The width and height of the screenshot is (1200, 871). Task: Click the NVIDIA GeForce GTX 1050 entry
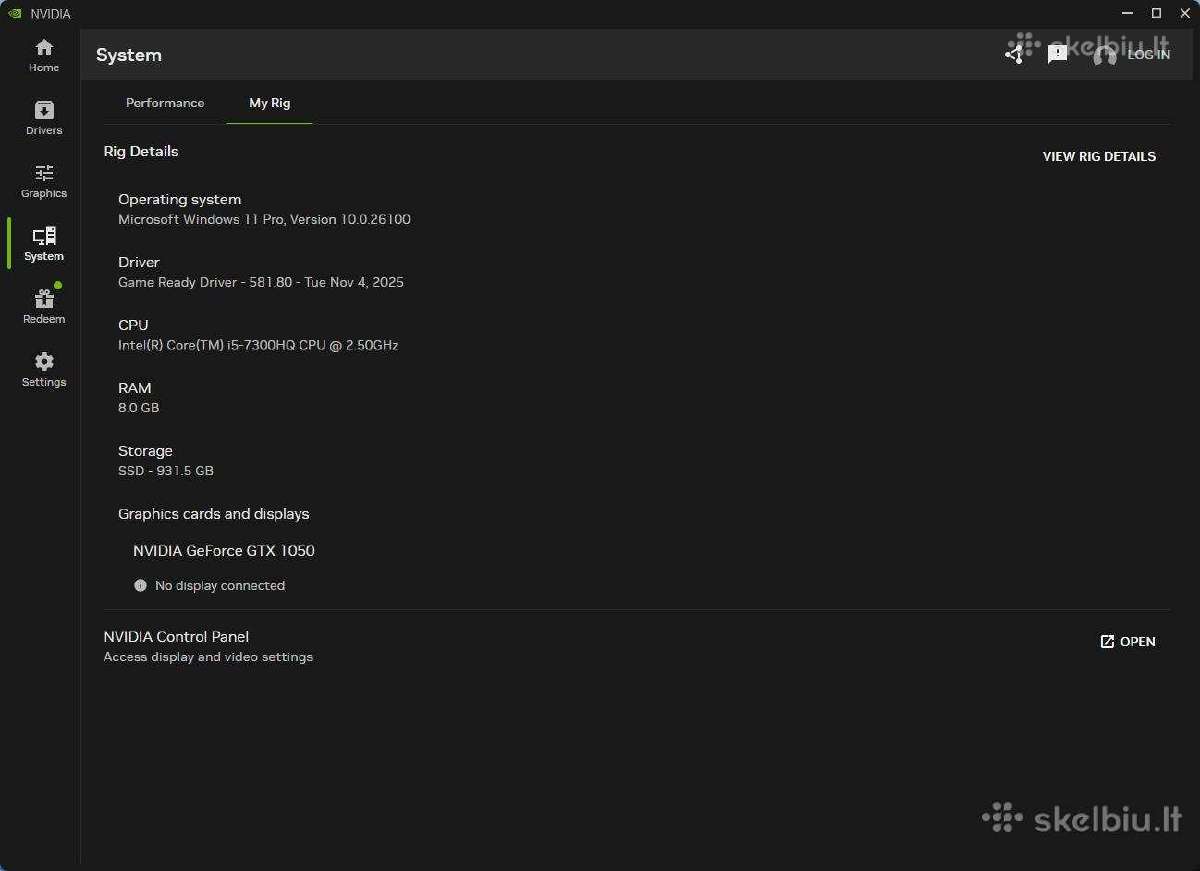pyautogui.click(x=224, y=550)
